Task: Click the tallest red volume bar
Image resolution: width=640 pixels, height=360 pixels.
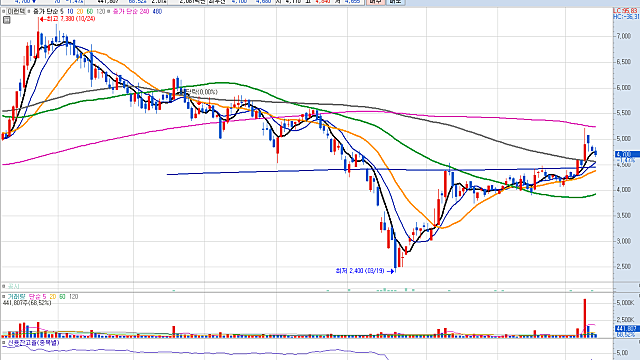Action: pos(585,318)
